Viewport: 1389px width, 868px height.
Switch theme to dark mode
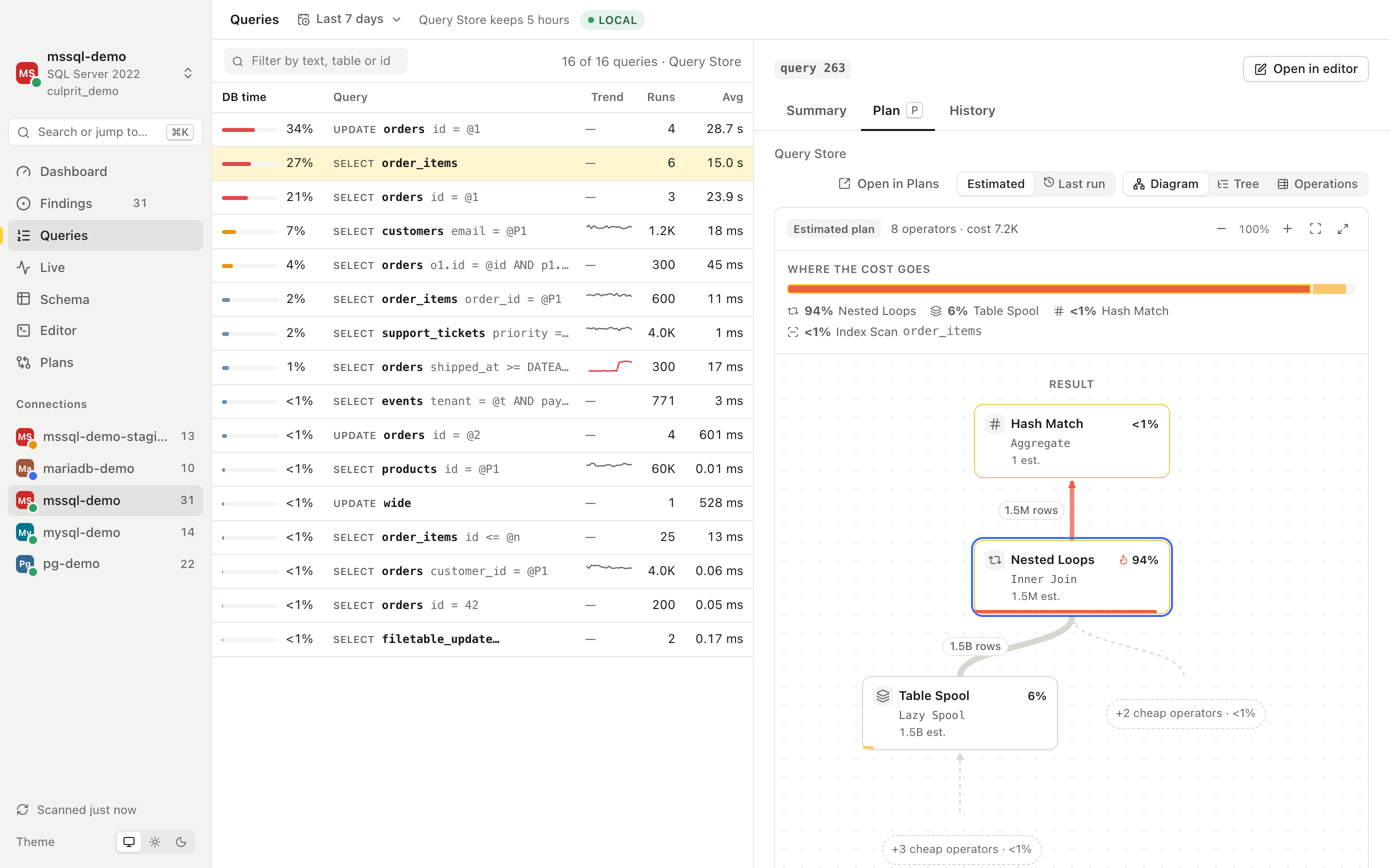point(181,841)
